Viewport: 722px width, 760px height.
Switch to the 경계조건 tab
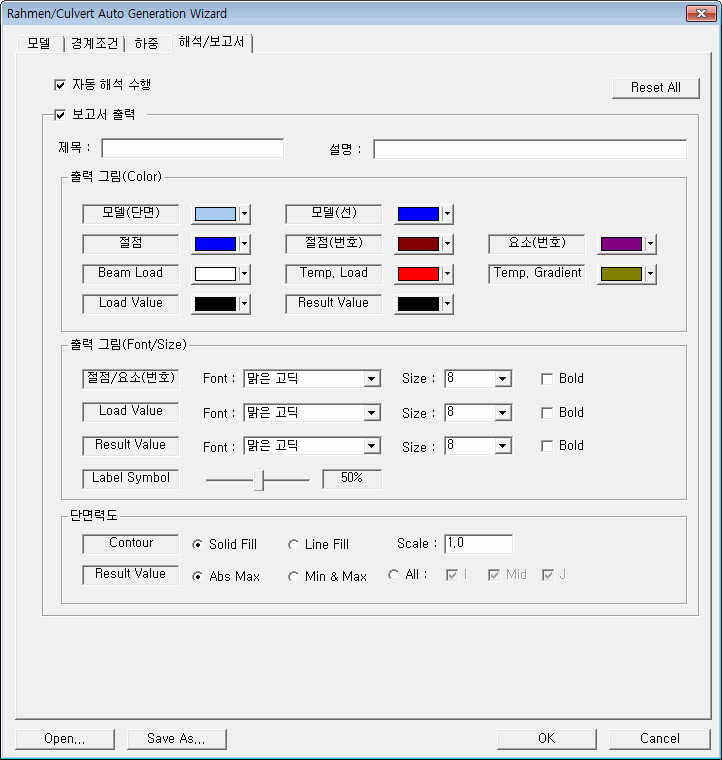pyautogui.click(x=93, y=44)
